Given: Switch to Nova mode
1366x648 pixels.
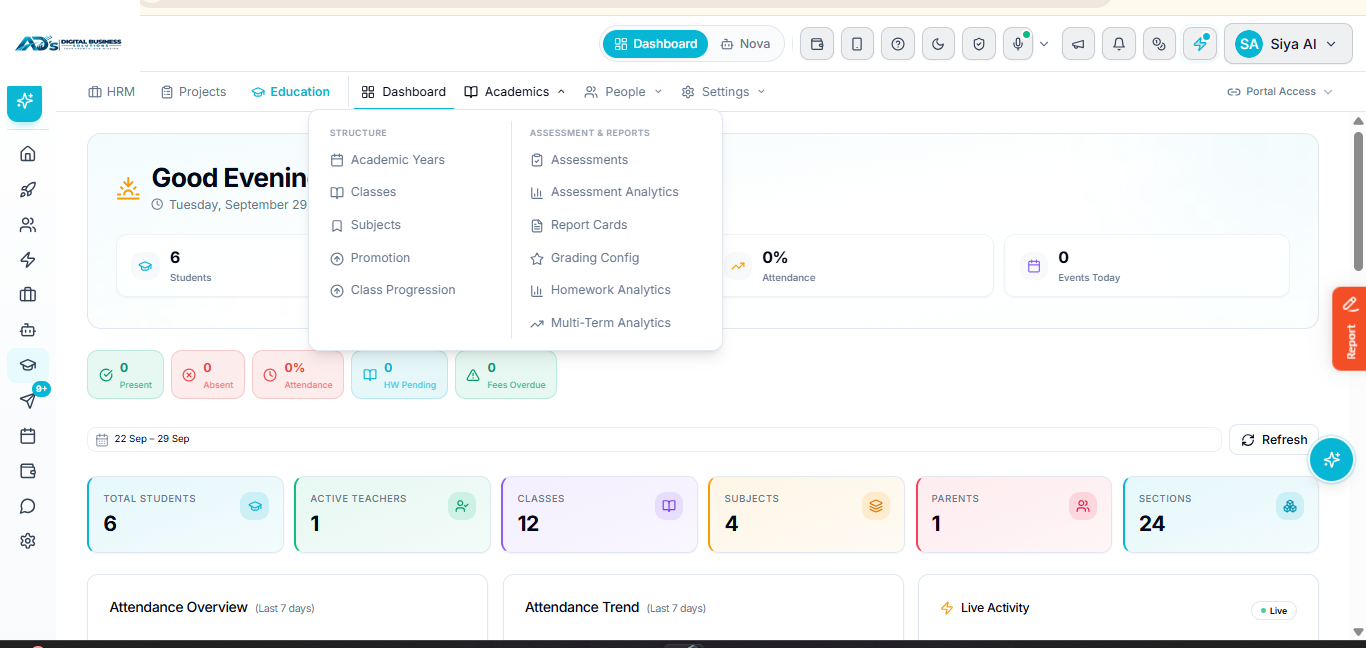Looking at the screenshot, I should [745, 44].
